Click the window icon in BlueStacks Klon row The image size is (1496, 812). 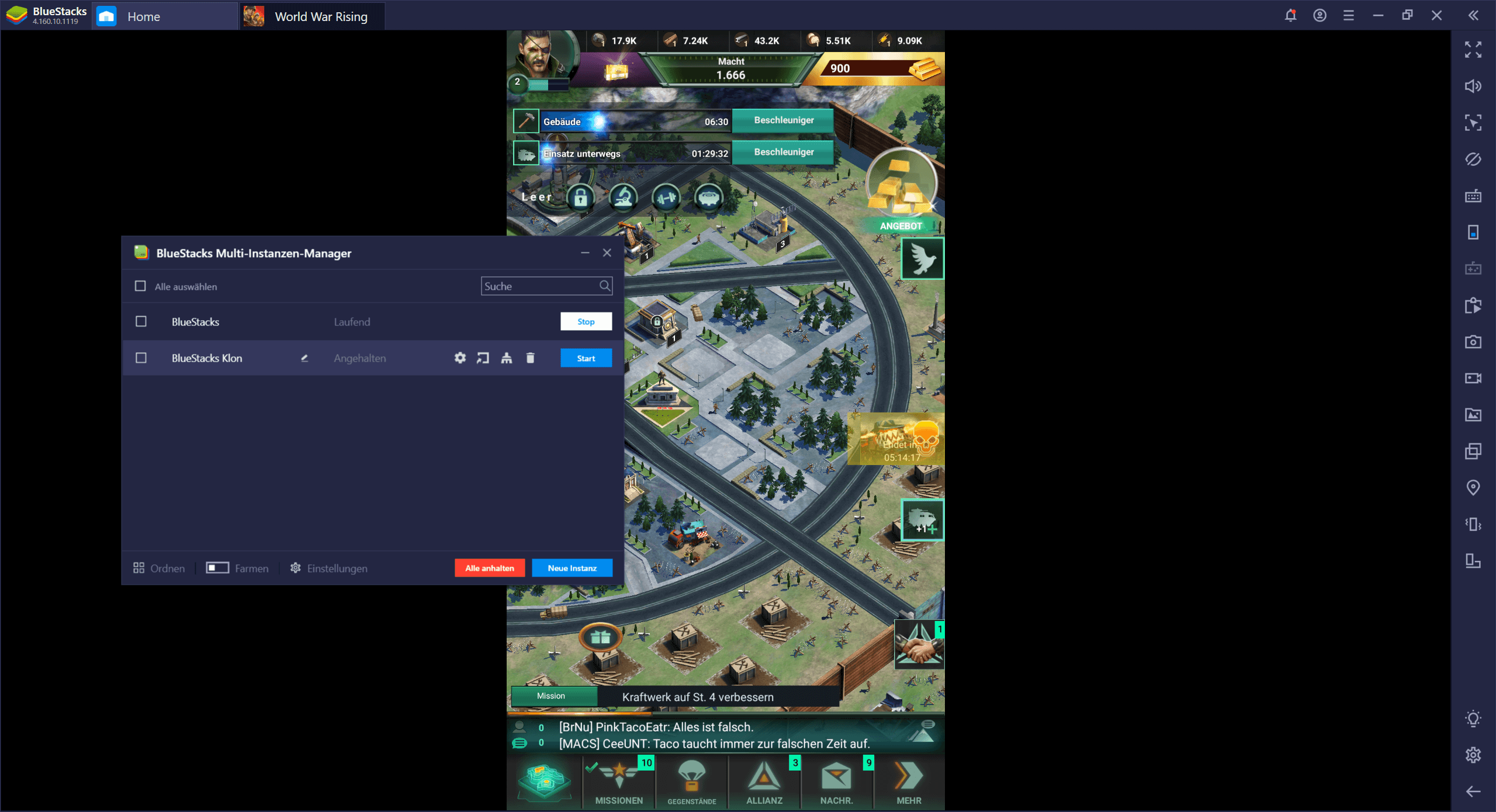(x=483, y=358)
